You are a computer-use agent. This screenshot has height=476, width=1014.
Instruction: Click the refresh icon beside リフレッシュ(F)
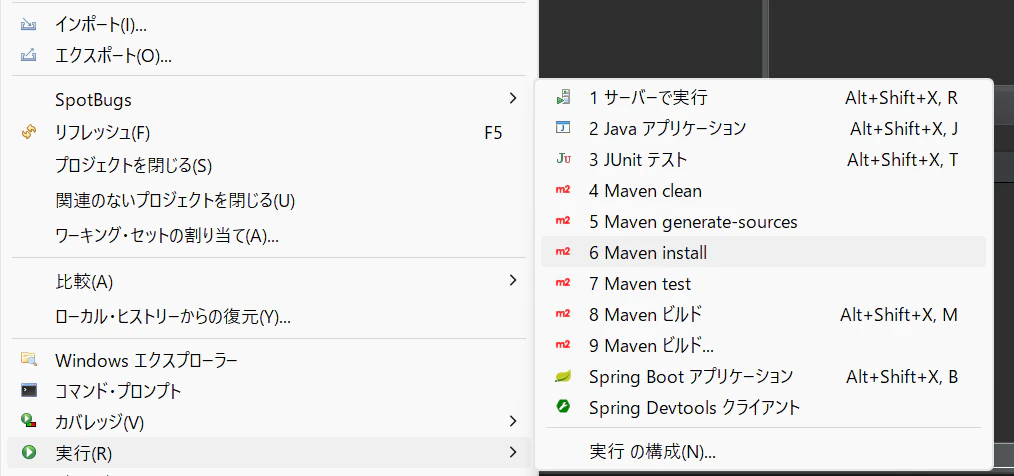point(28,133)
